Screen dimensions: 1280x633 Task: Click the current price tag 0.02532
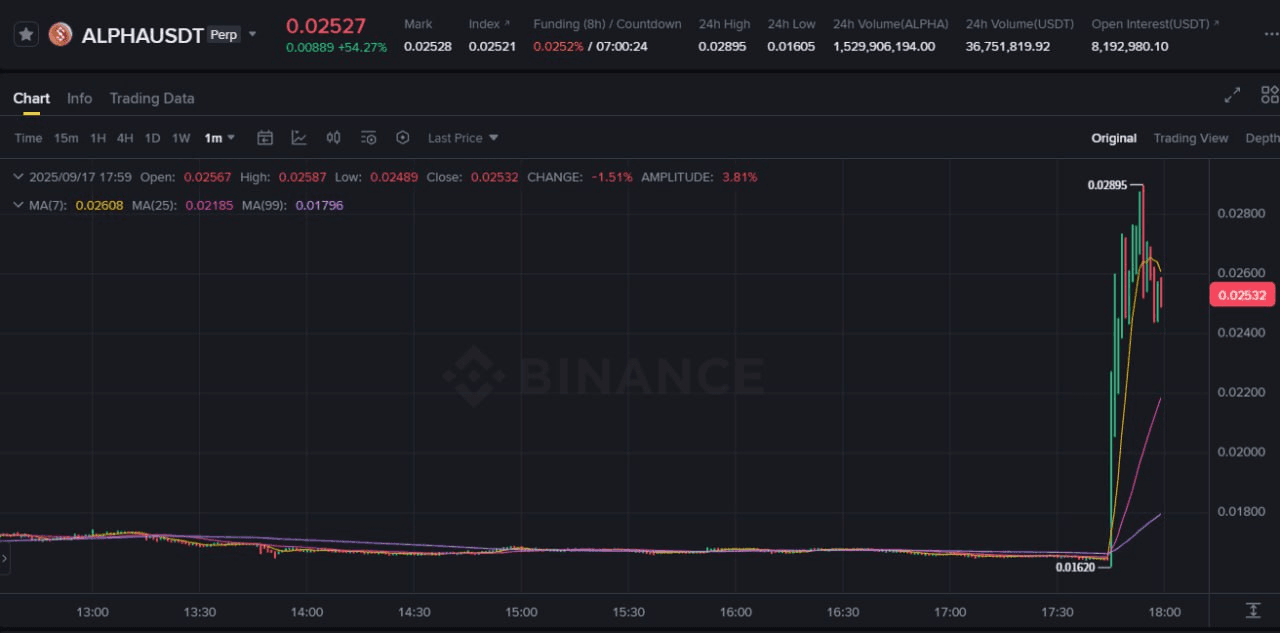1242,295
